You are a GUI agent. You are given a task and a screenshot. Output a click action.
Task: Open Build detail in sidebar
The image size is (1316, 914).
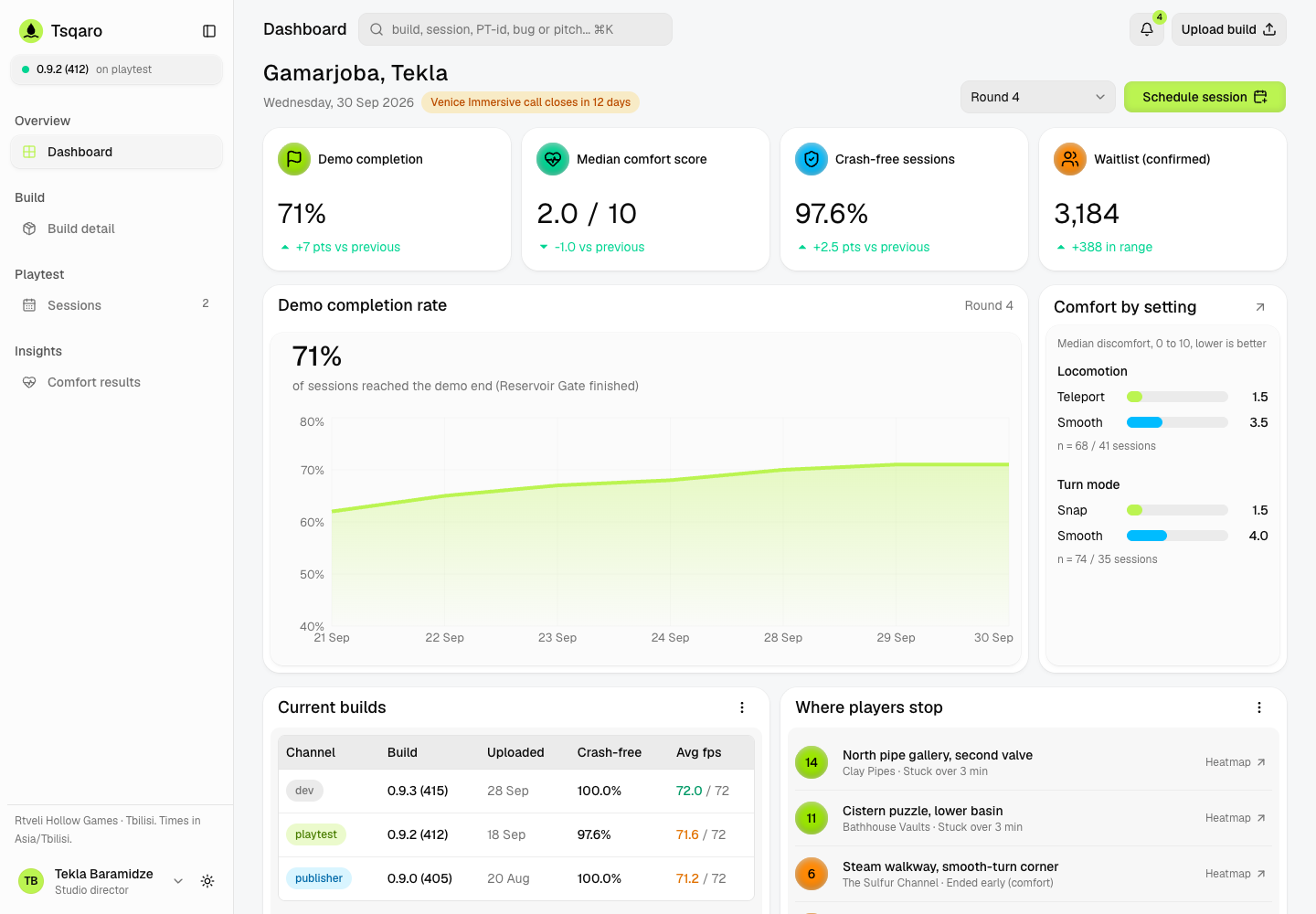pyautogui.click(x=116, y=228)
